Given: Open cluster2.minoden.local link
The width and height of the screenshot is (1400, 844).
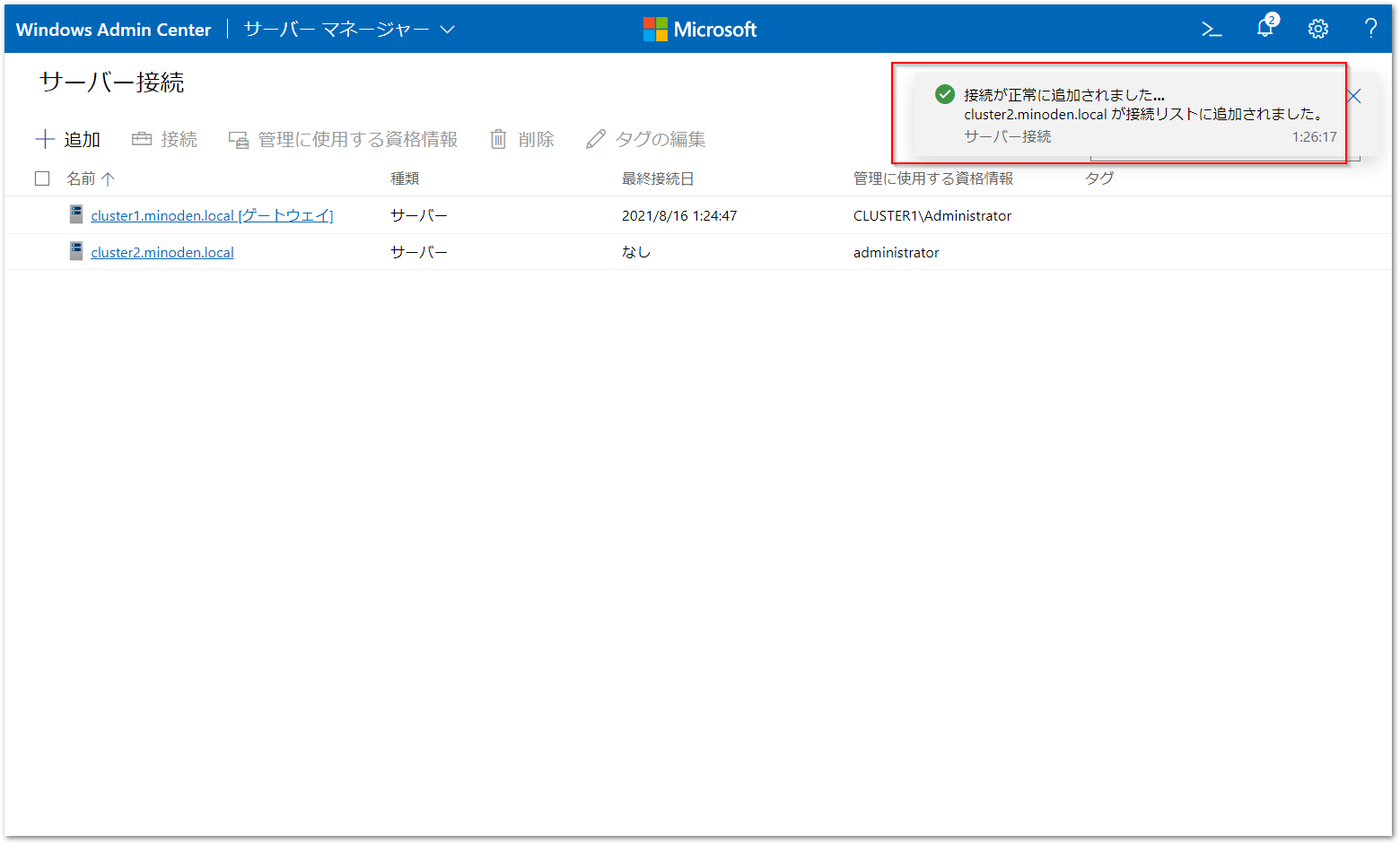Looking at the screenshot, I should pos(162,252).
